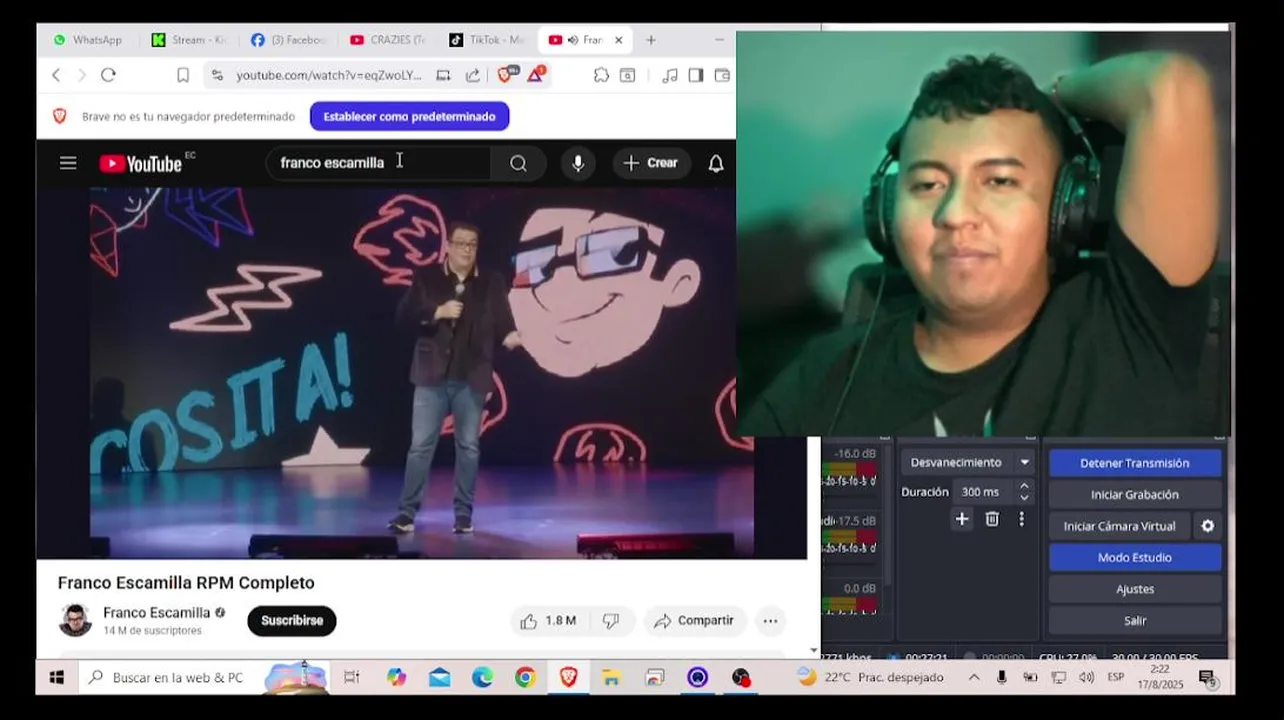The width and height of the screenshot is (1284, 720).
Task: Close the active Franco YouTube tab
Action: point(618,40)
